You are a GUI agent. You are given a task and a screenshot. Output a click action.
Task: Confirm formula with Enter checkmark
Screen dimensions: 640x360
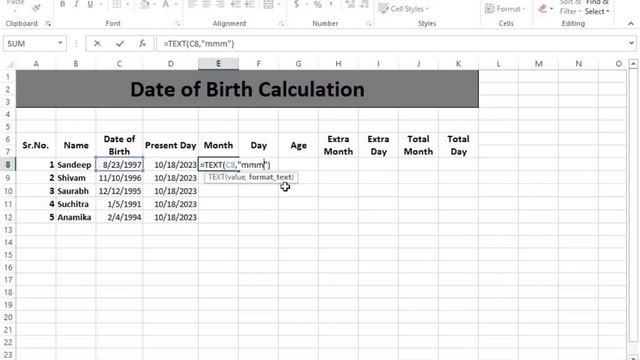pos(120,43)
